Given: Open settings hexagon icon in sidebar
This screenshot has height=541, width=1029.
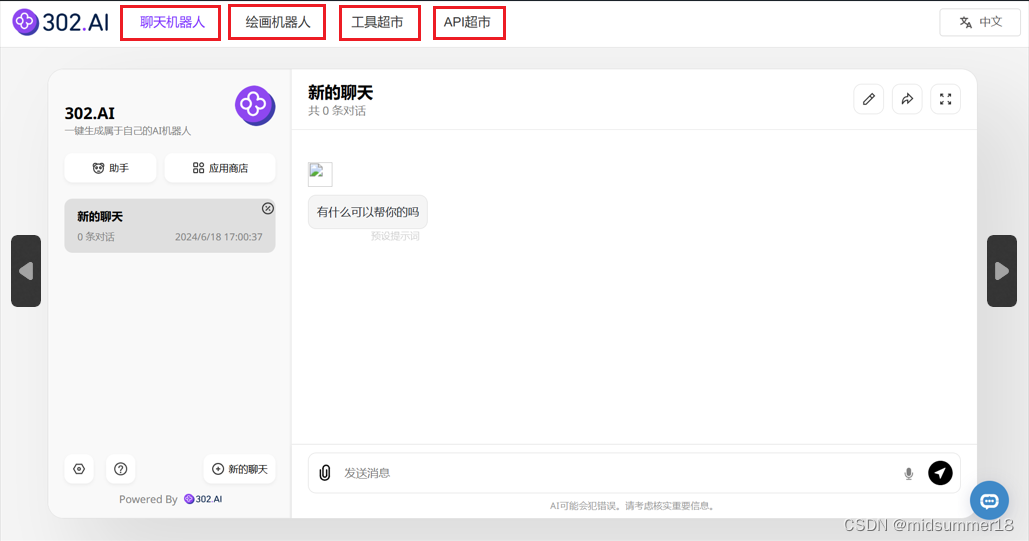Looking at the screenshot, I should 79,469.
